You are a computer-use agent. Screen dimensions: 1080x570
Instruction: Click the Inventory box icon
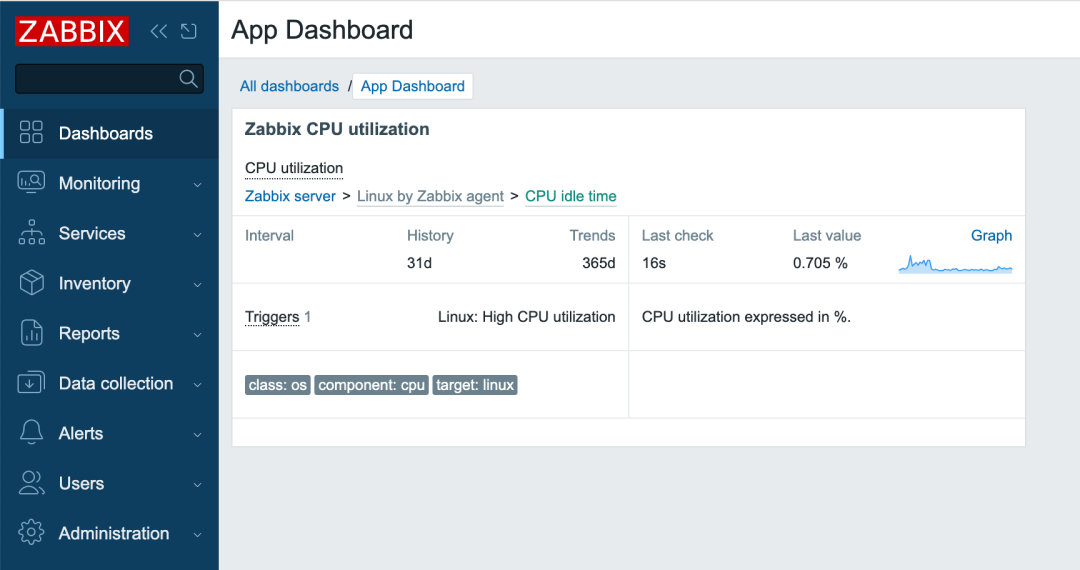(32, 283)
